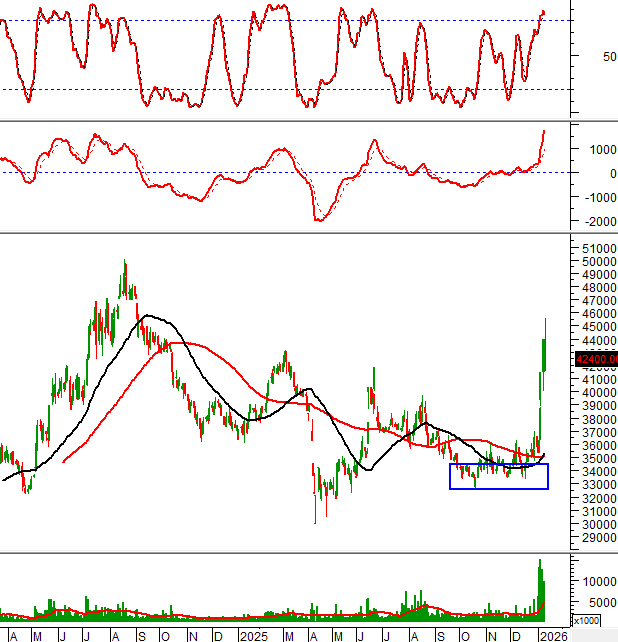The image size is (618, 642).
Task: Select the blue rectangle consolidation box
Action: coord(499,476)
